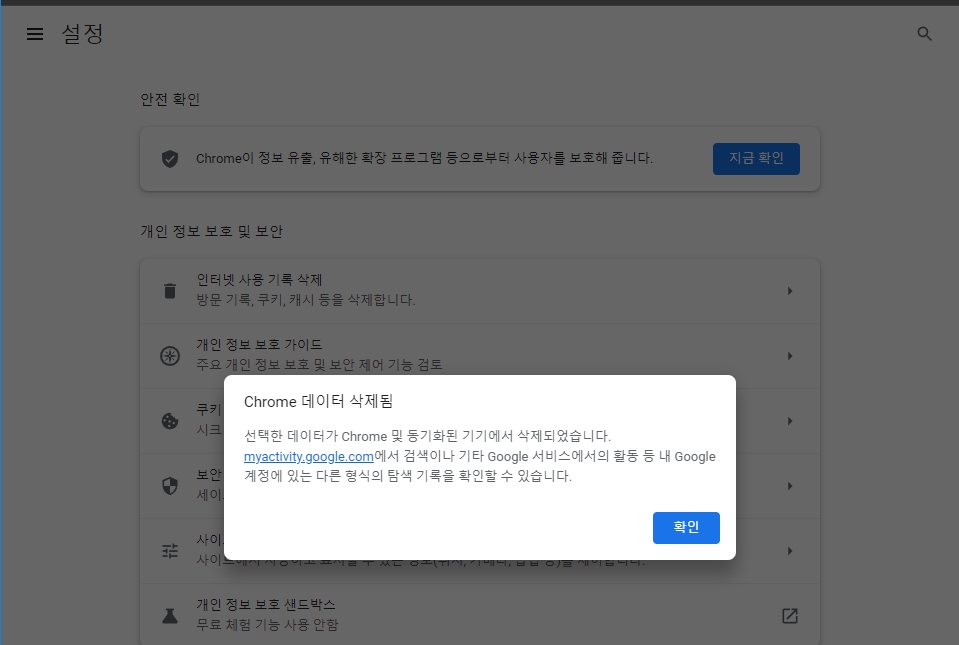
Task: Expand the site settings row arrow
Action: click(790, 551)
